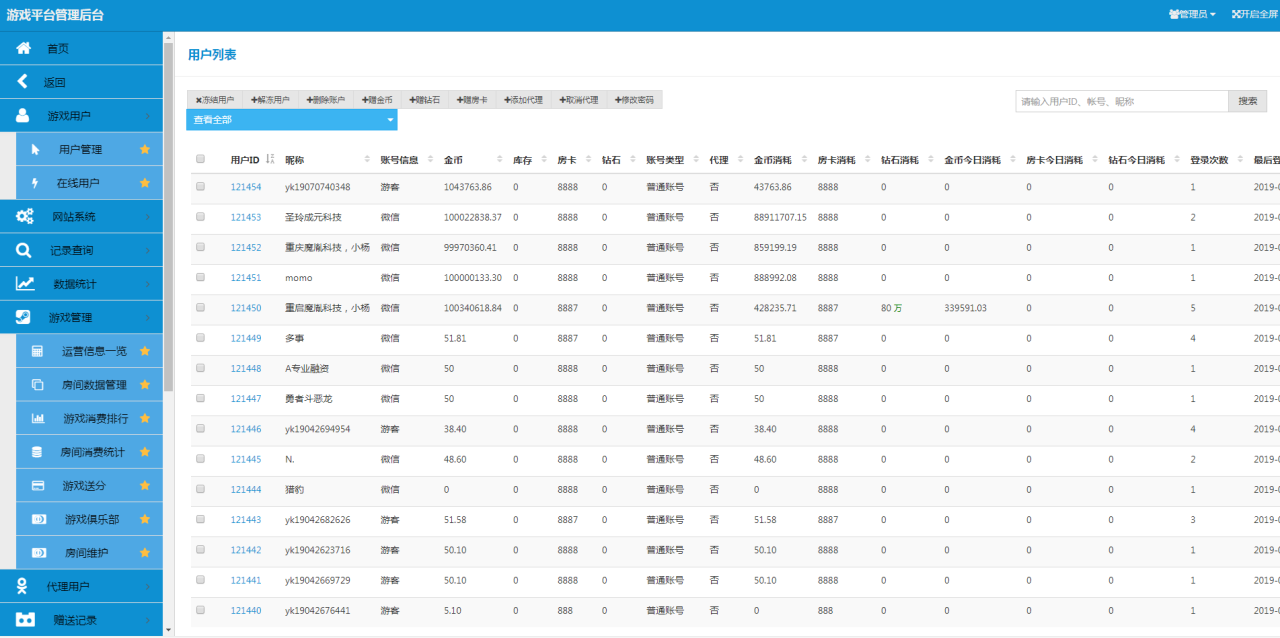
Task: Click the sort icon next to 用户ID header
Action: tap(270, 159)
